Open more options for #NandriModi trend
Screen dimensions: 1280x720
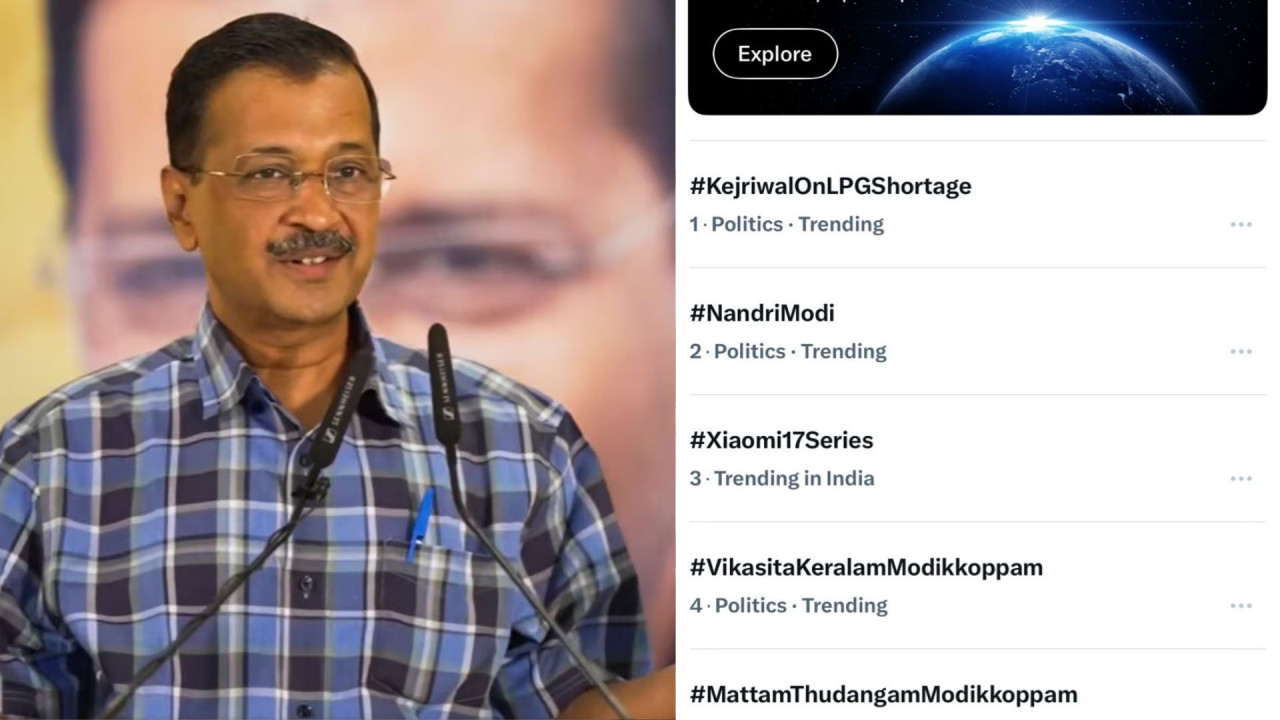pyautogui.click(x=1241, y=351)
